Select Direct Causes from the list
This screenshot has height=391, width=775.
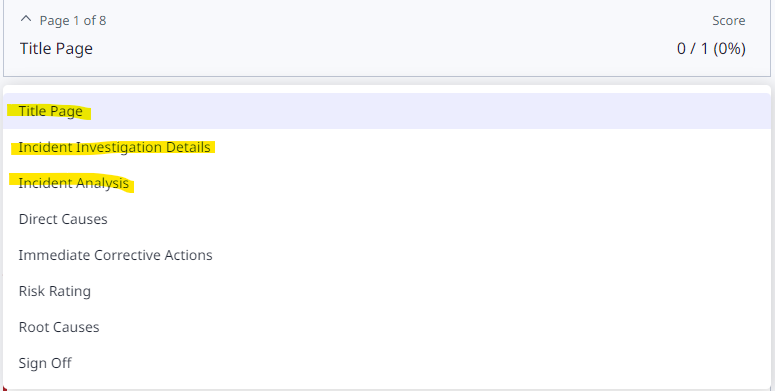coord(387,219)
